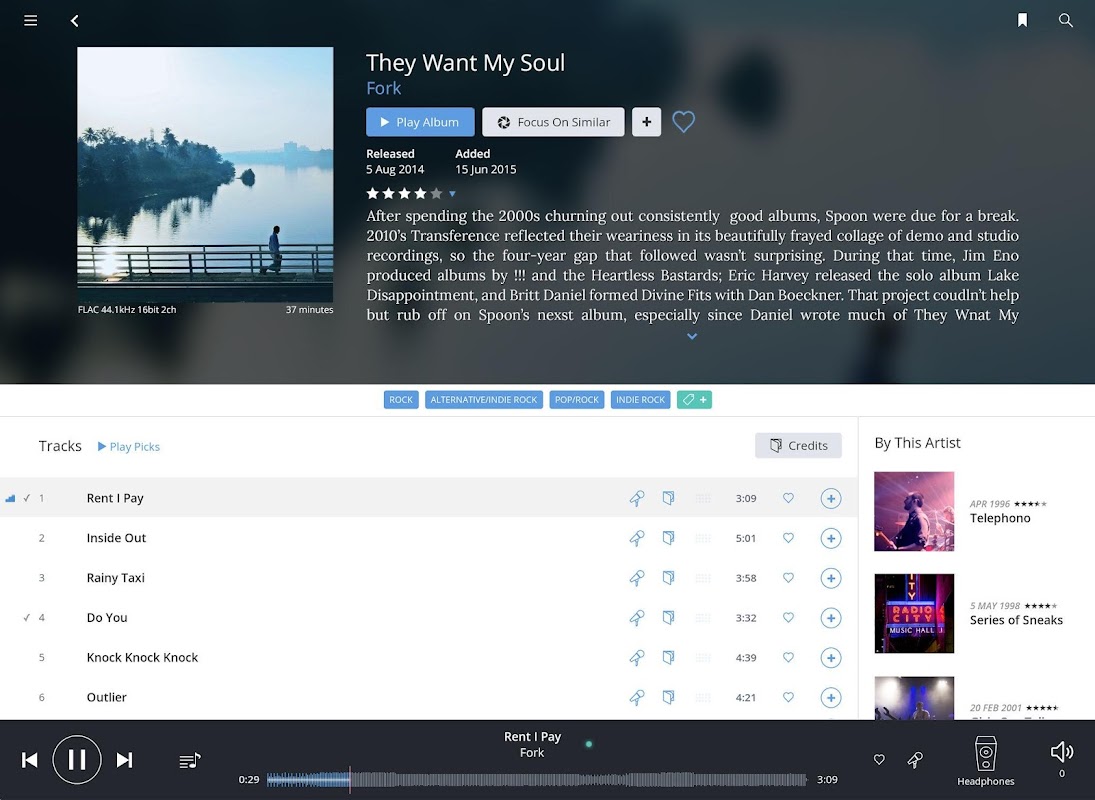Open the star rating dropdown arrow
This screenshot has height=800, width=1095.
click(453, 194)
